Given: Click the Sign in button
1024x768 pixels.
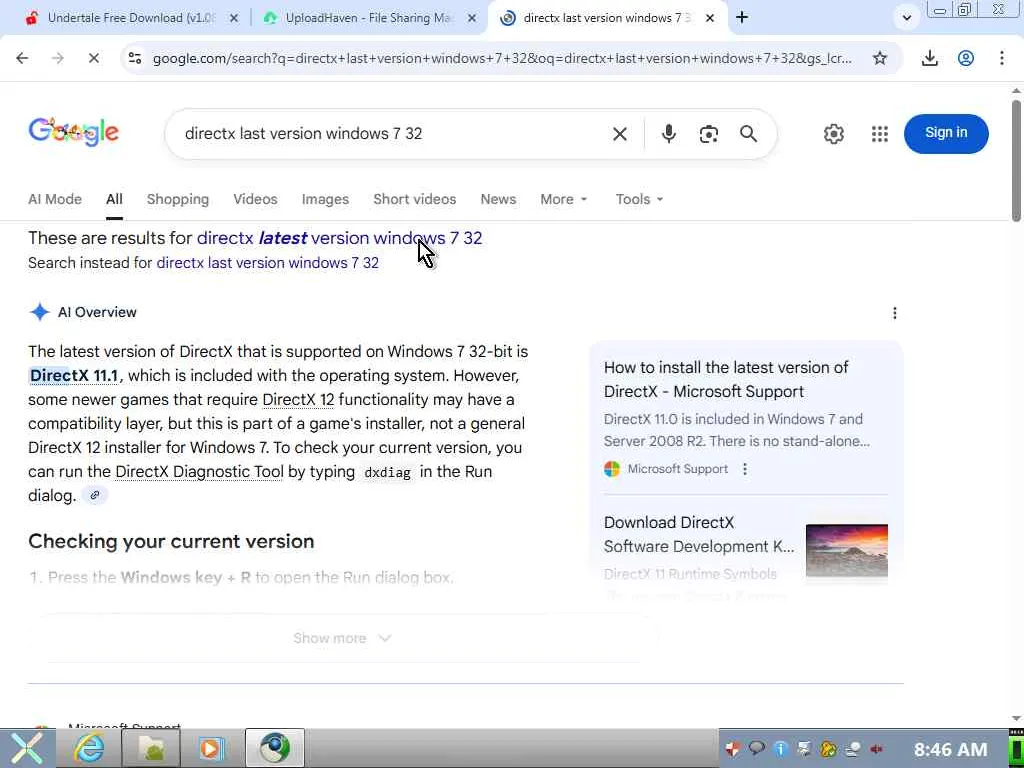Looking at the screenshot, I should [946, 133].
